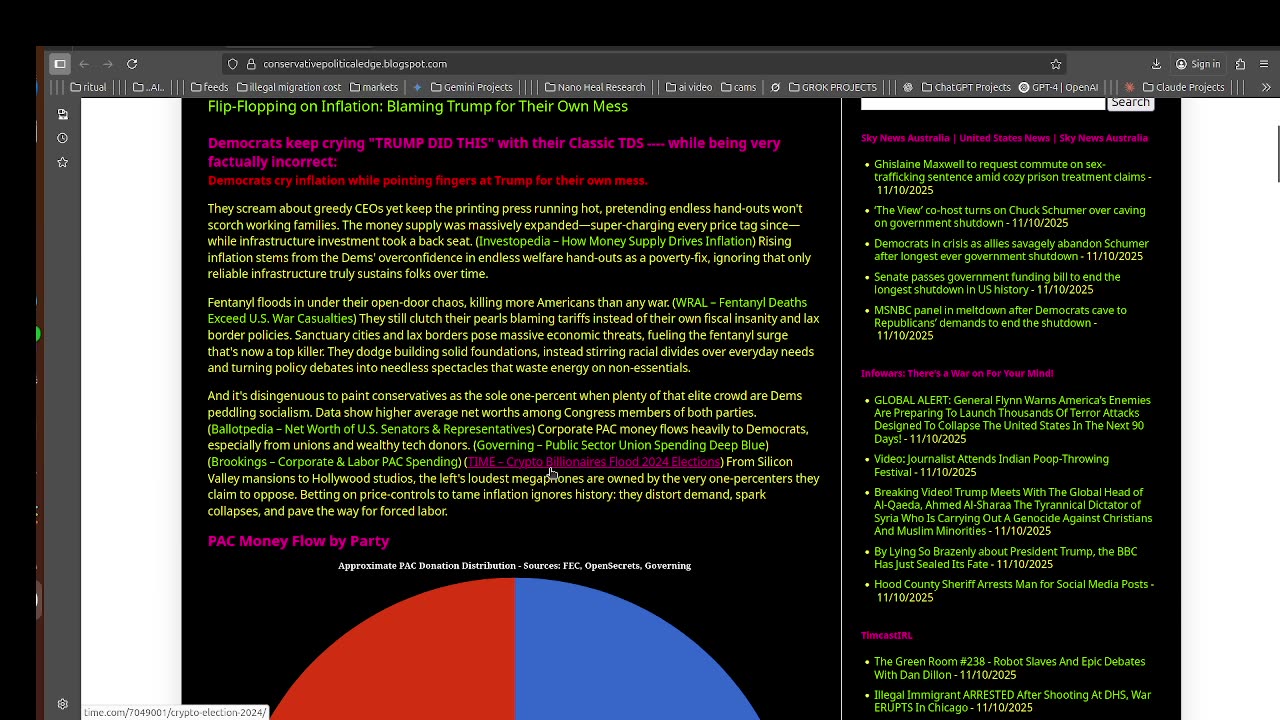Open TimcastIRL feed heading
The image size is (1280, 720).
click(886, 635)
